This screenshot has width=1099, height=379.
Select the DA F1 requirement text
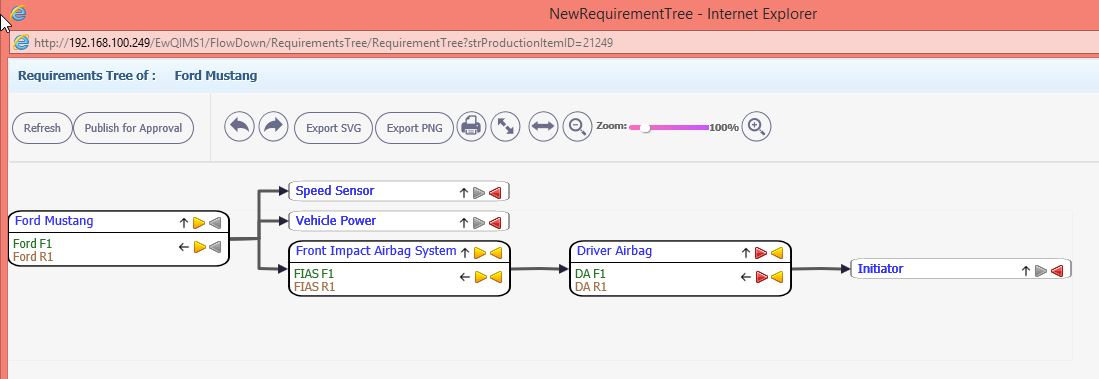pos(590,274)
